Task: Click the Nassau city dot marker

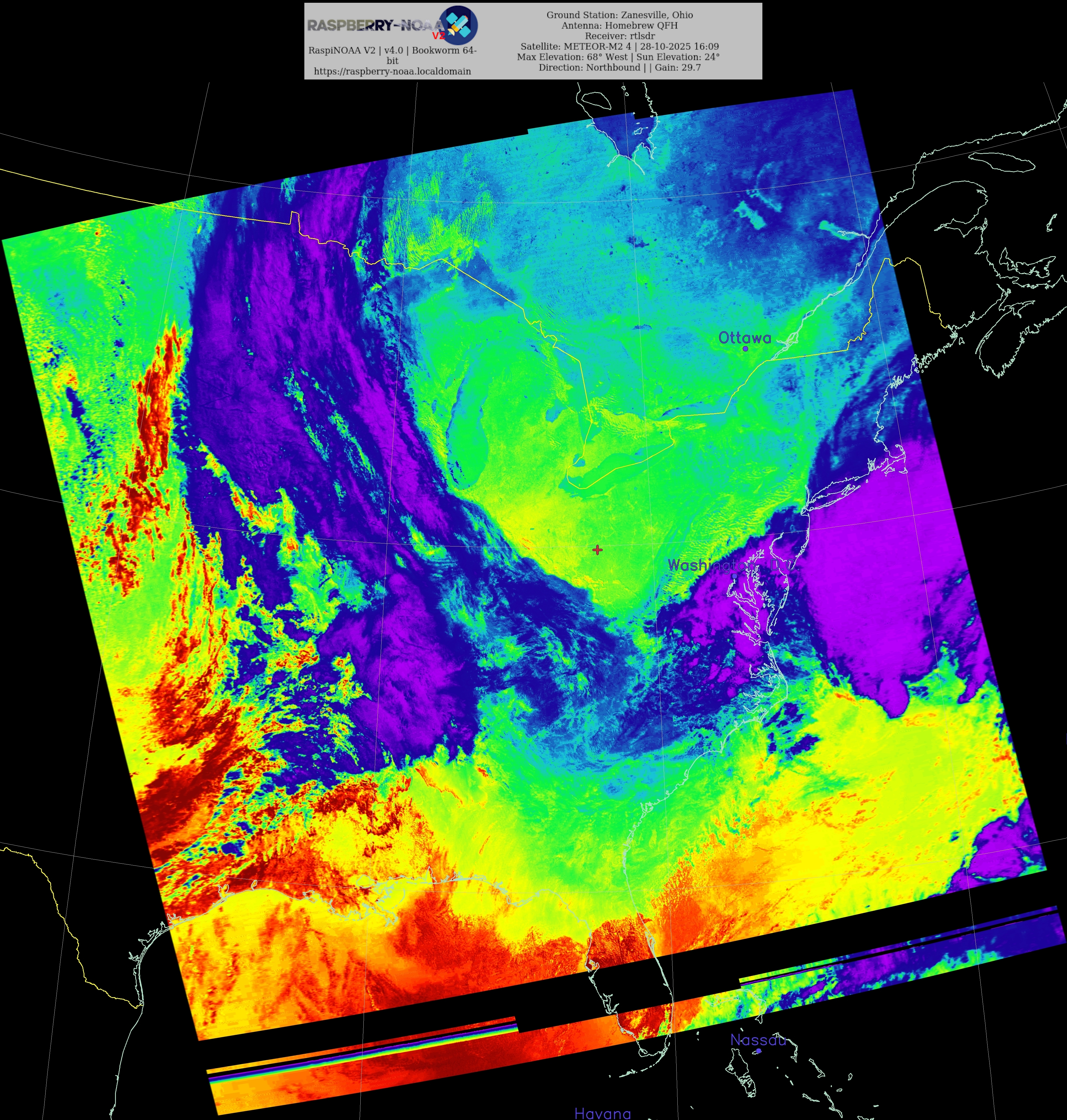Action: [758, 1051]
